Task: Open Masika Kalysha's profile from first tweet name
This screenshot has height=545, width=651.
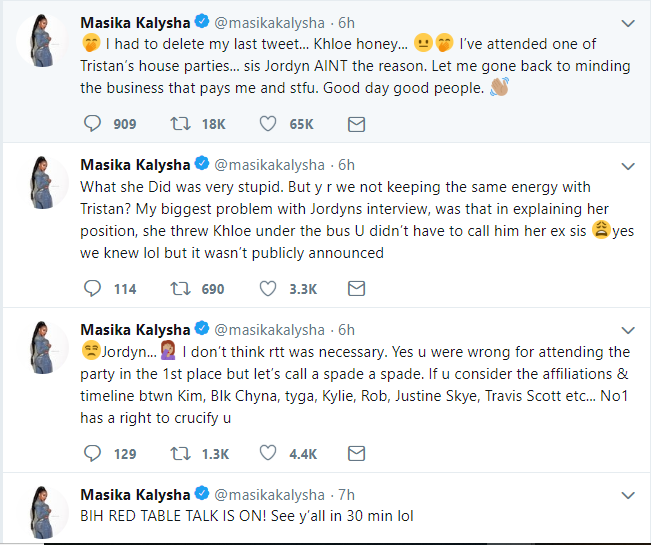Action: [x=134, y=21]
